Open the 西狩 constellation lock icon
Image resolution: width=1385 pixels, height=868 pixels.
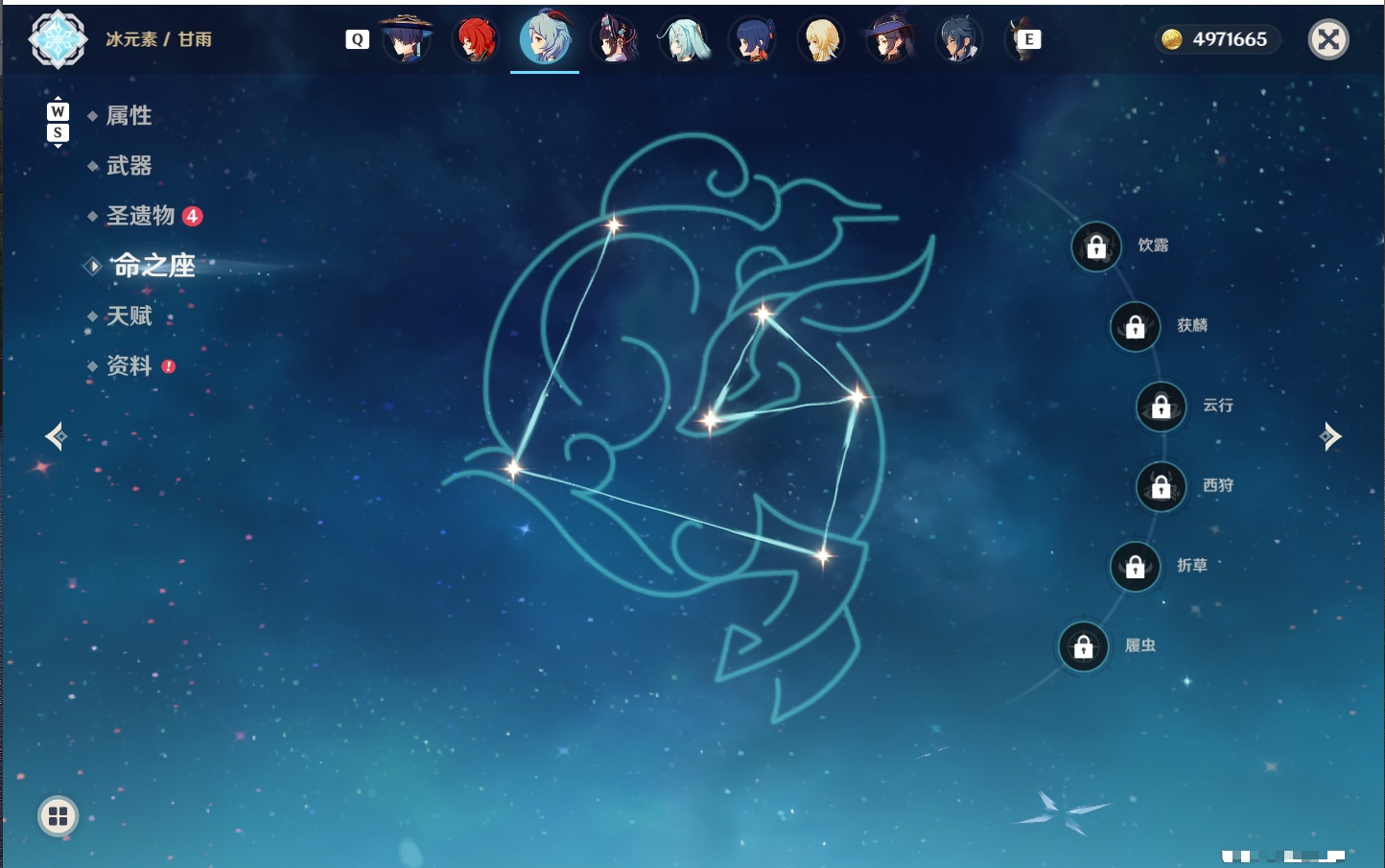tap(1161, 487)
